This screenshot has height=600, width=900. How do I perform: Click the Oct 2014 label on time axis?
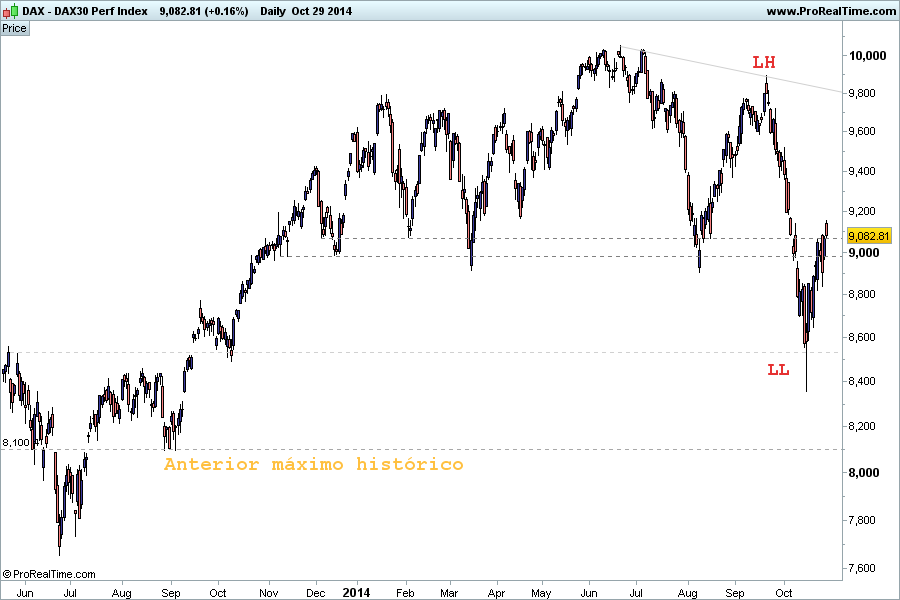point(783,593)
